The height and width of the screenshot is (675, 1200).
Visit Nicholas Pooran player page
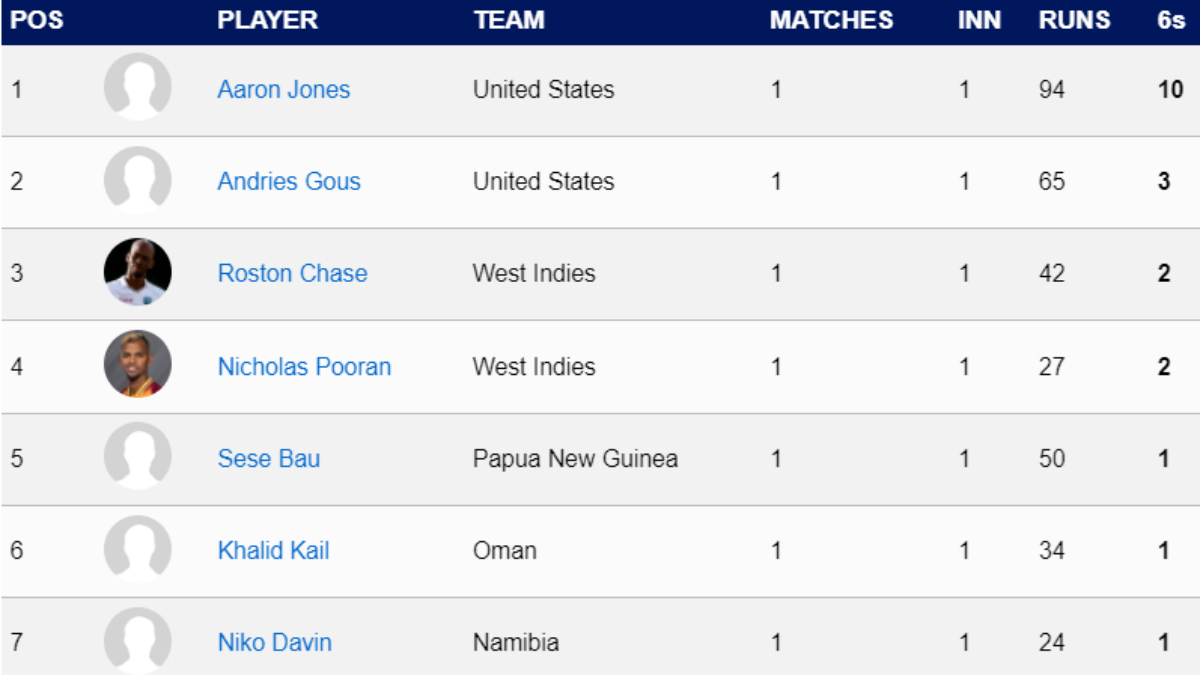coord(304,366)
